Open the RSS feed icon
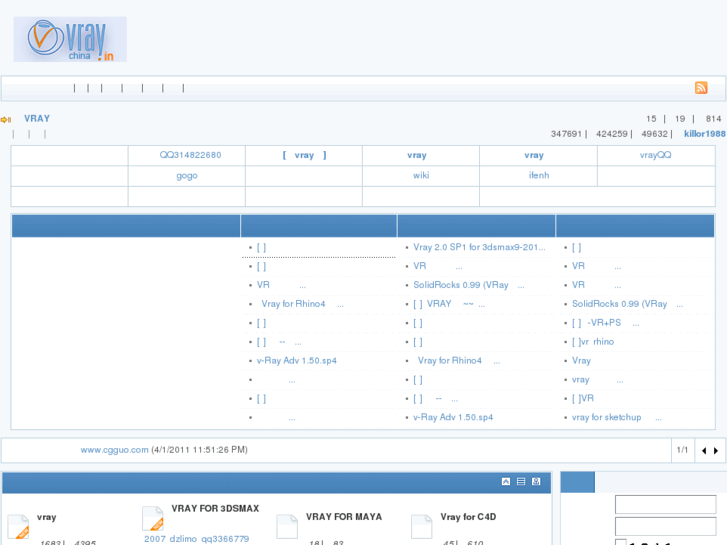Screen dimensions: 727x545 pos(701,87)
